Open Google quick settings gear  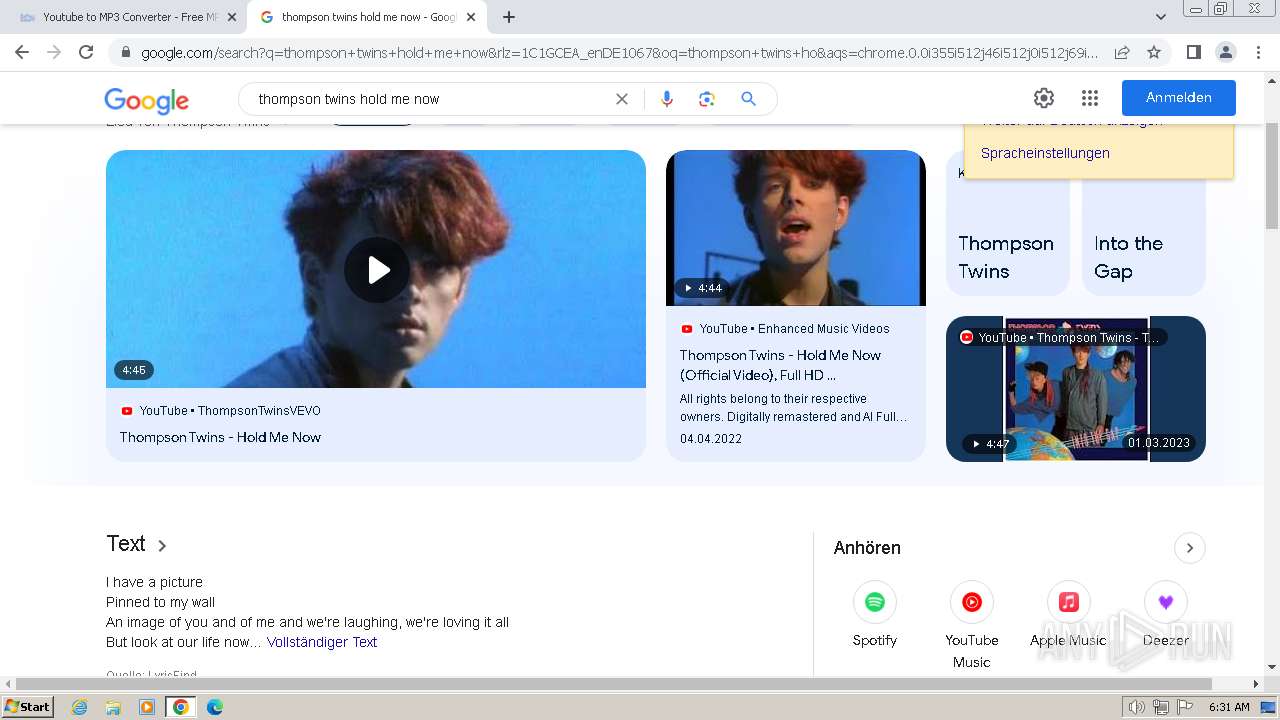(1044, 98)
